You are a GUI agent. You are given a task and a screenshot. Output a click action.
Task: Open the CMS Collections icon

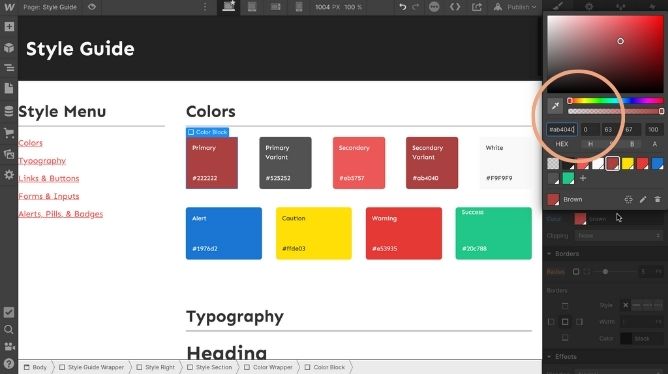[x=9, y=111]
